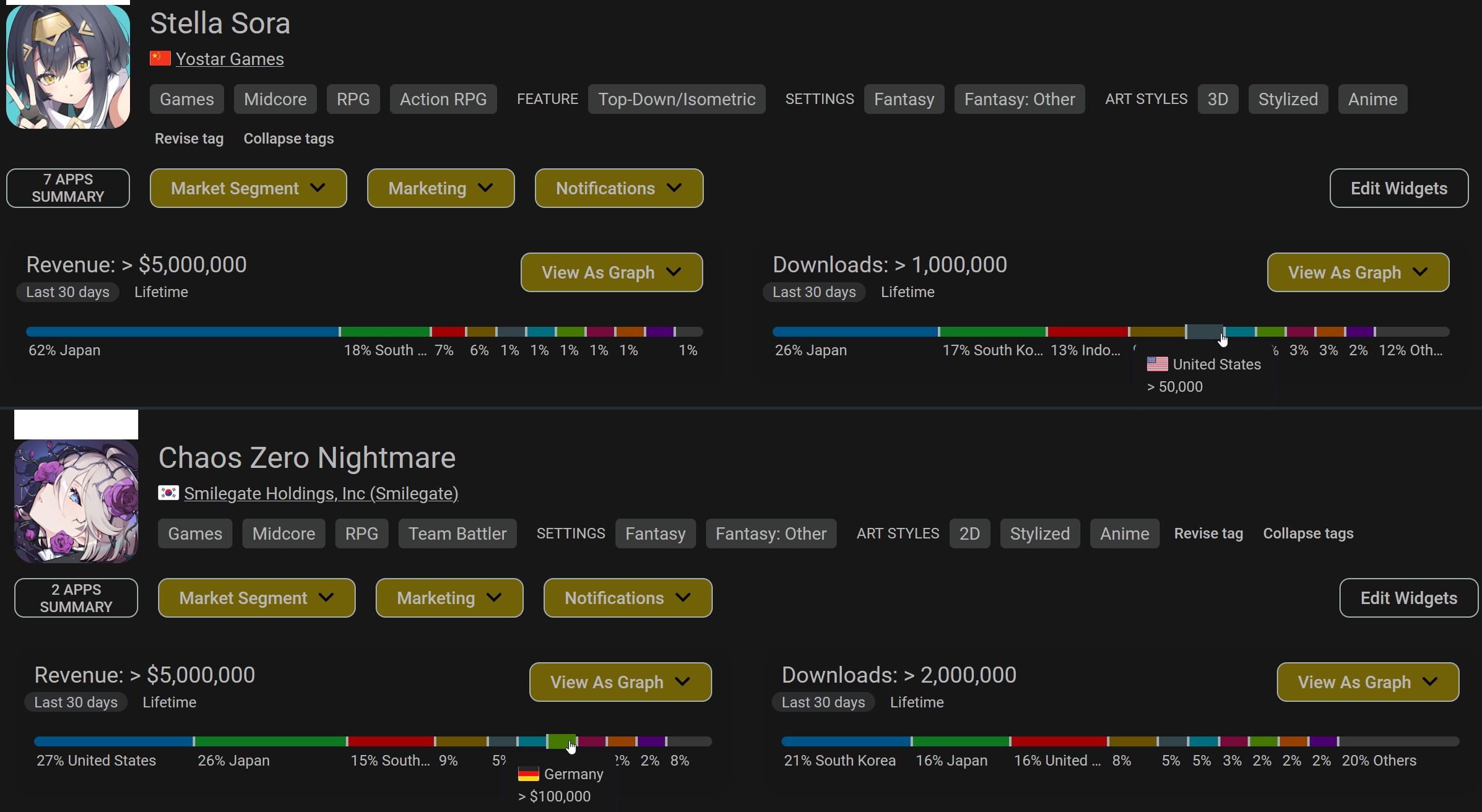Expand Stella Sora Market Segment dropdown

(x=248, y=188)
